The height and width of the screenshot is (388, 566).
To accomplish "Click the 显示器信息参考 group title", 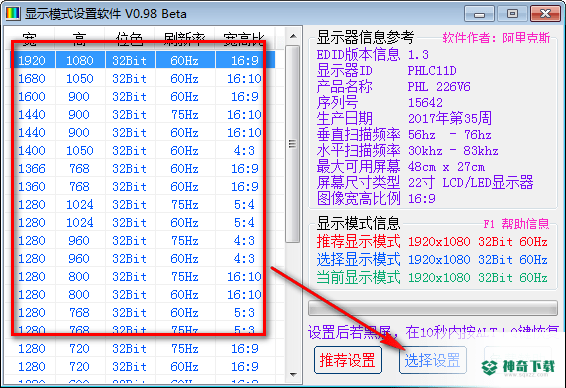I will click(x=365, y=37).
